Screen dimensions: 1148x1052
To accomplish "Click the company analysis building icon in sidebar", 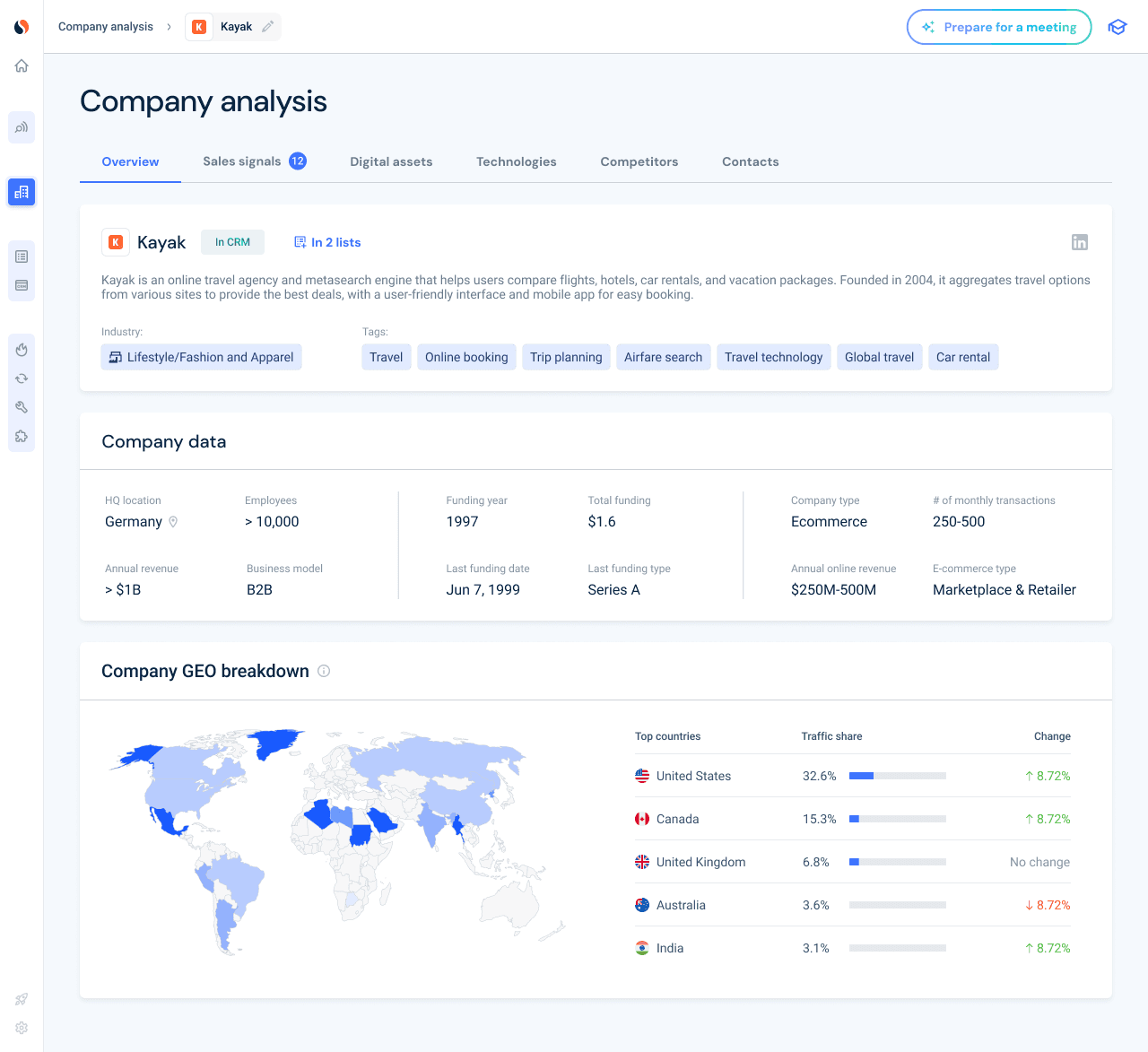I will (21, 192).
